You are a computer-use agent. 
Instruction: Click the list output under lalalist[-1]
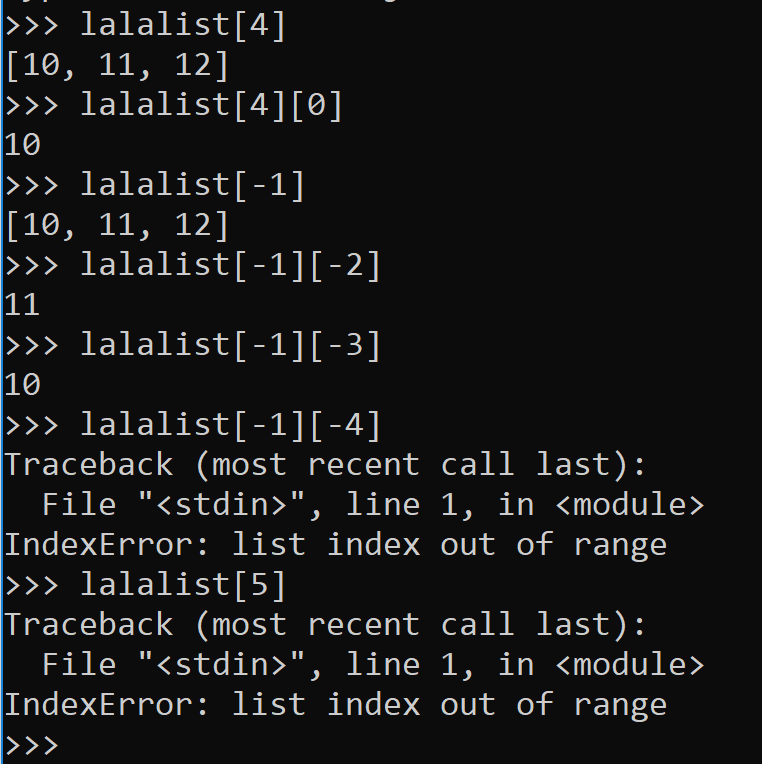tap(117, 225)
